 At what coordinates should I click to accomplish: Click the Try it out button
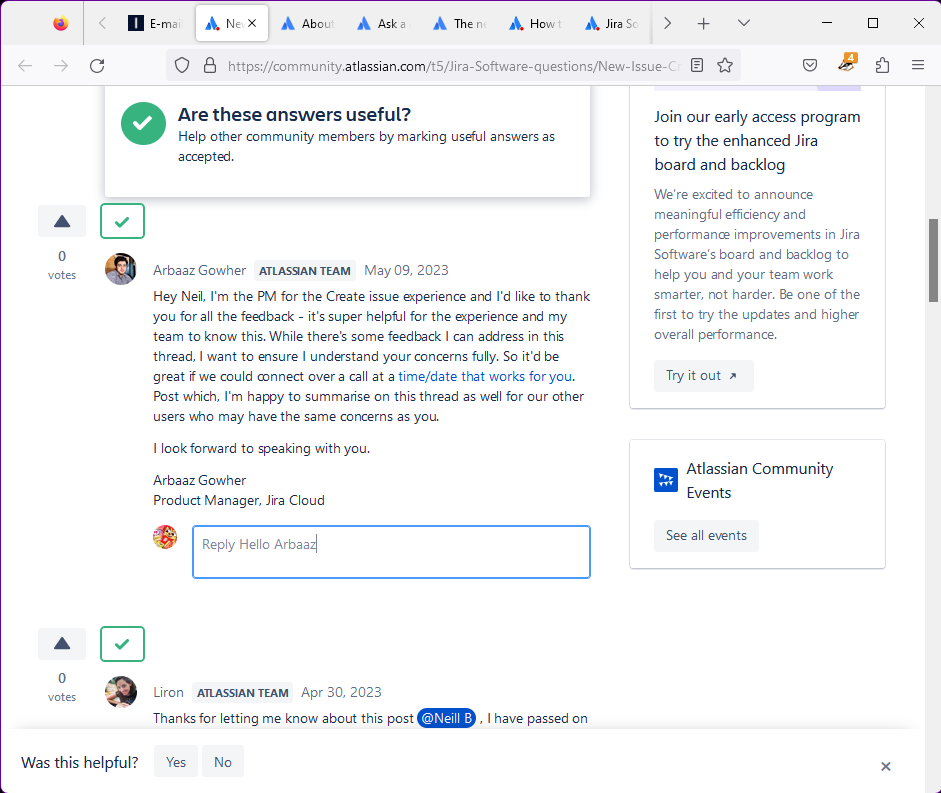pos(703,376)
